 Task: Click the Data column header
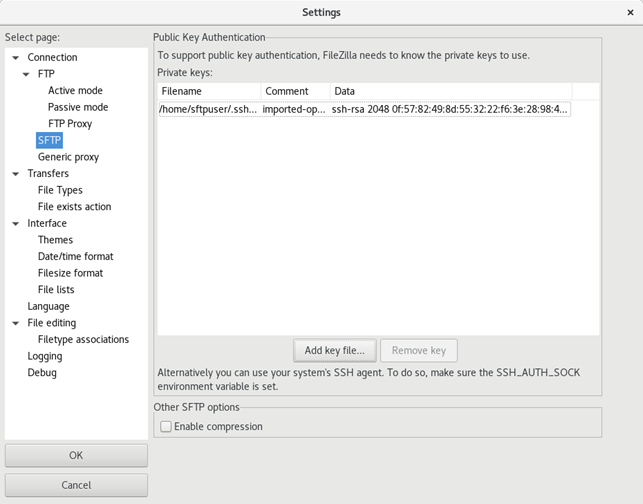click(x=451, y=91)
